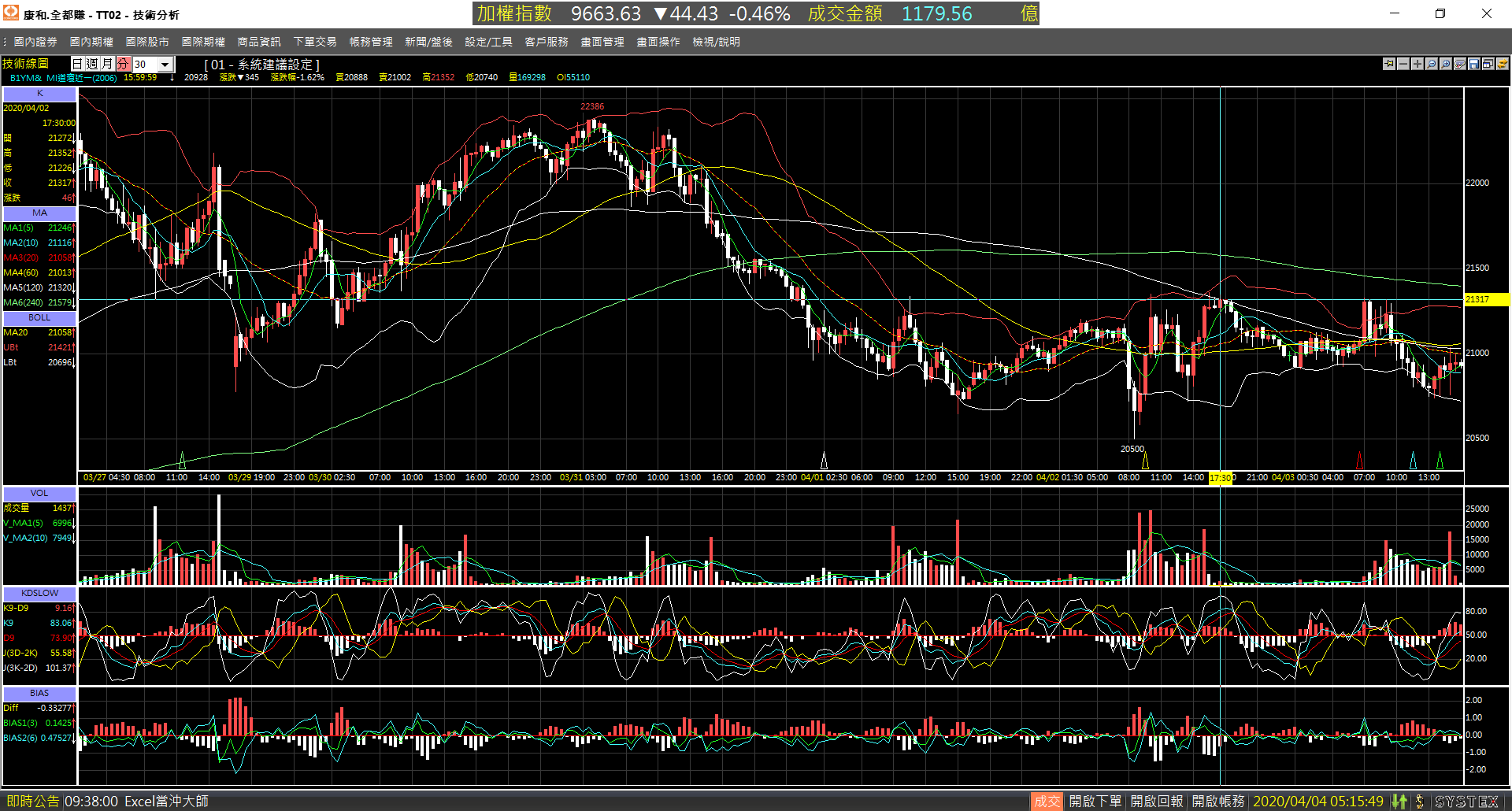Open the 國際期權 menu
This screenshot has width=1512, height=811.
(x=203, y=42)
